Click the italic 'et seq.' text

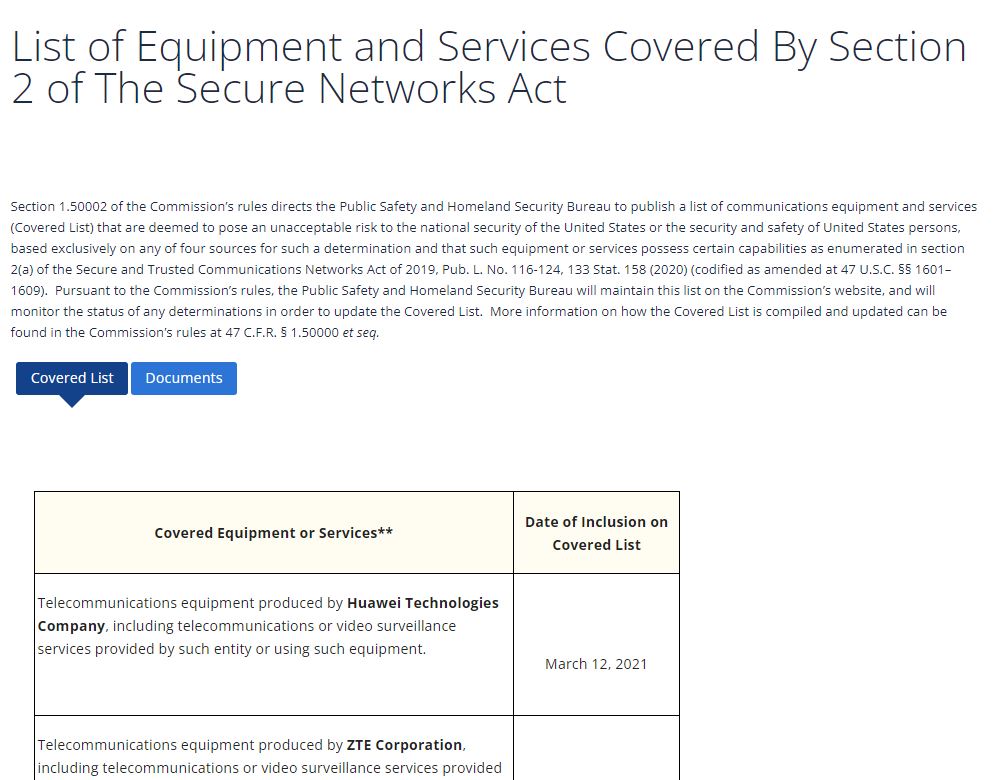coord(361,333)
